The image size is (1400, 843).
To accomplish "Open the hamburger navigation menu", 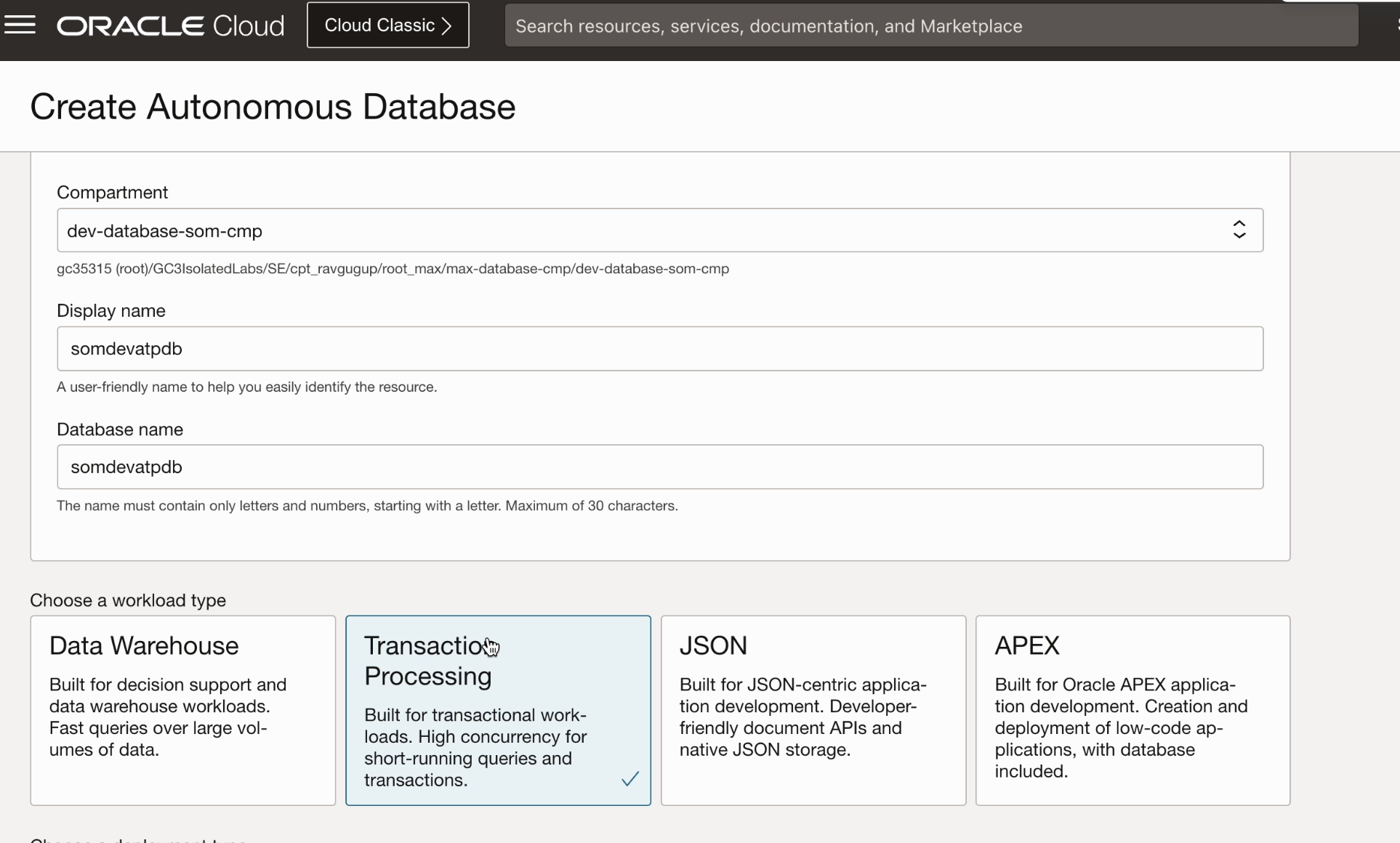I will pyautogui.click(x=20, y=25).
